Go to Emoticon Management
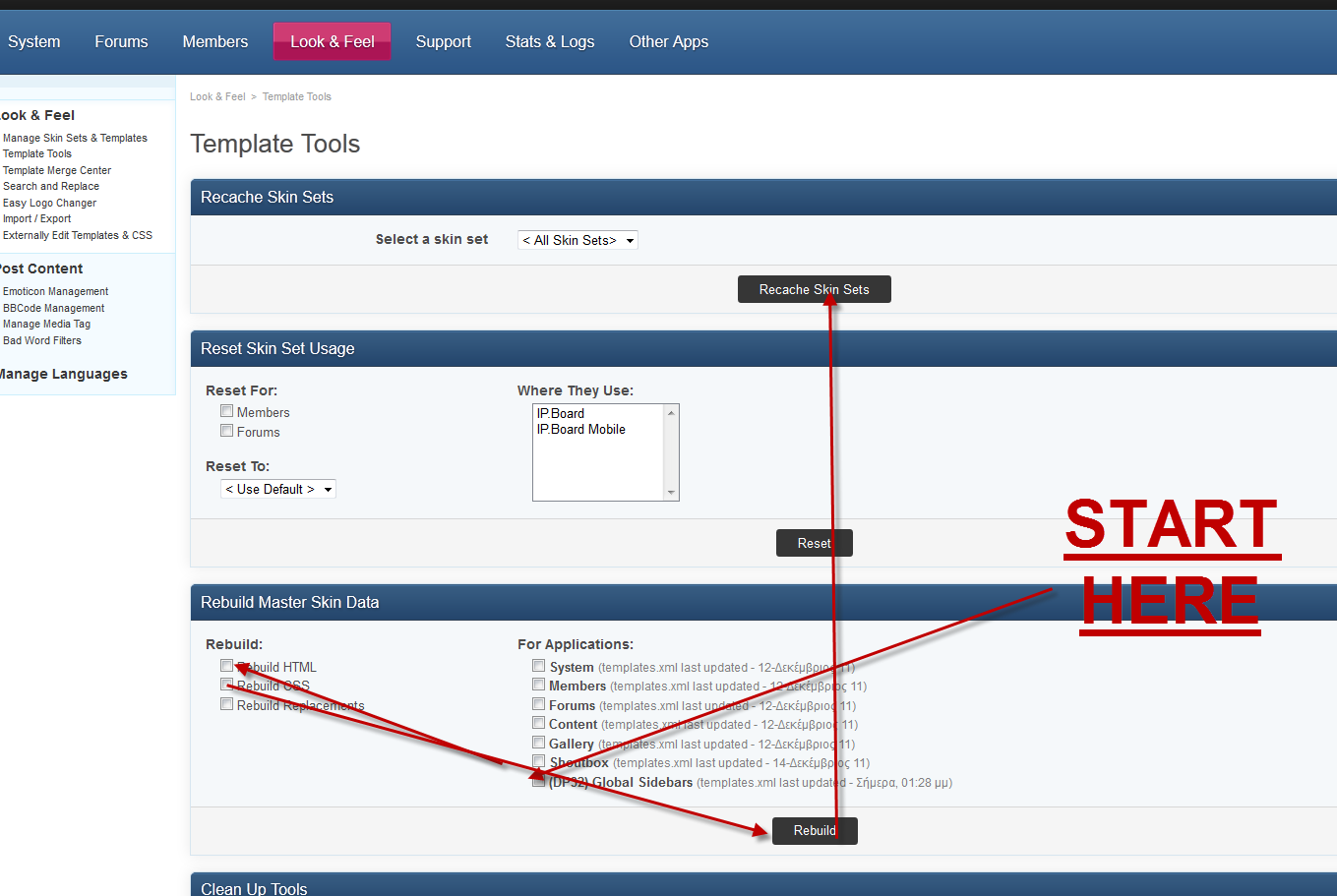1337x896 pixels. [x=55, y=291]
